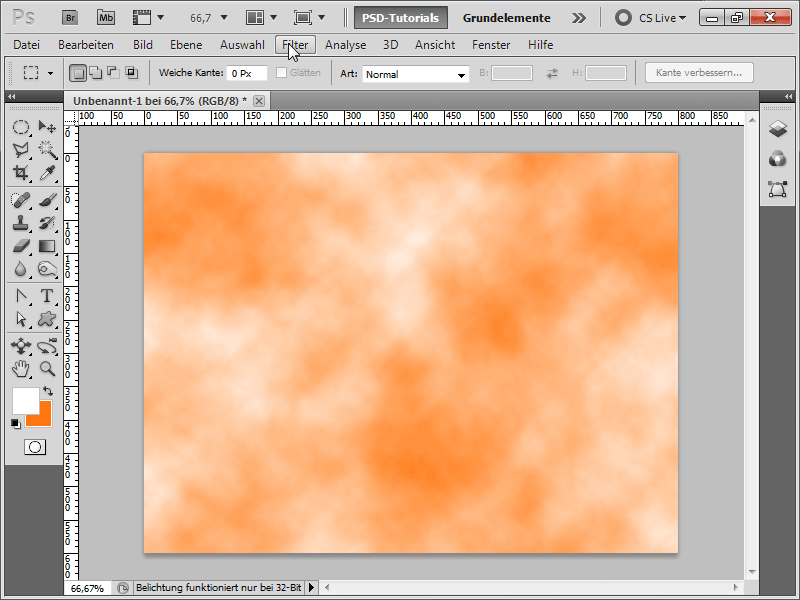Select the 3D Object Rotate tool
This screenshot has width=800, height=600.
(x=21, y=346)
